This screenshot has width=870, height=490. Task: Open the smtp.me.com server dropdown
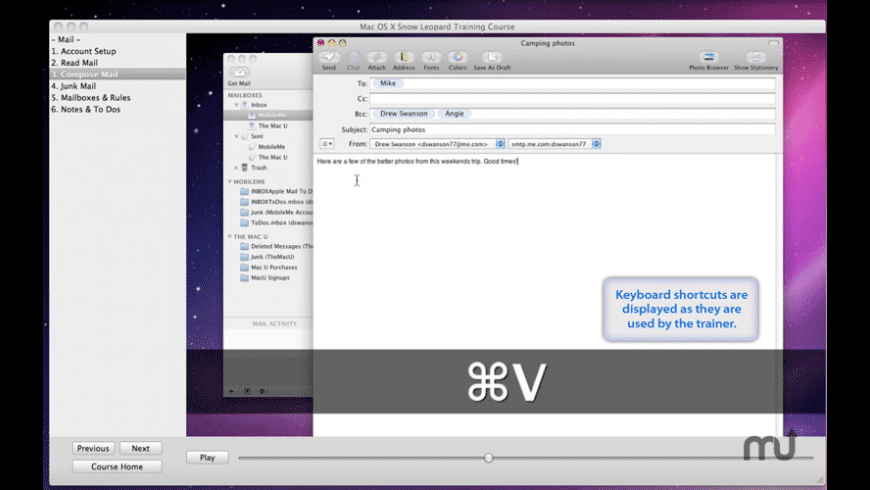coord(554,144)
